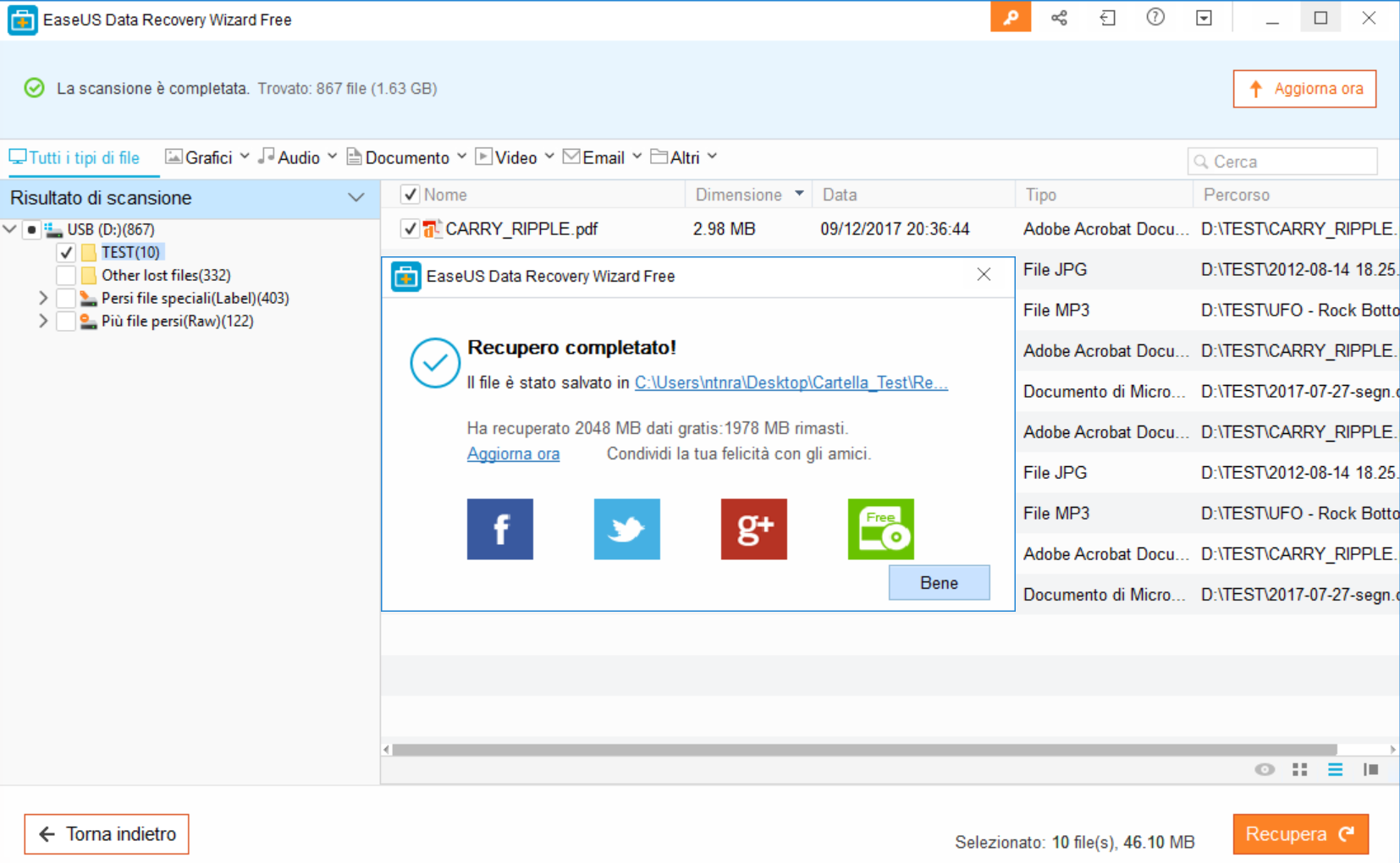This screenshot has height=863, width=1400.
Task: Click the import/sign-in arrow icon
Action: (x=1107, y=18)
